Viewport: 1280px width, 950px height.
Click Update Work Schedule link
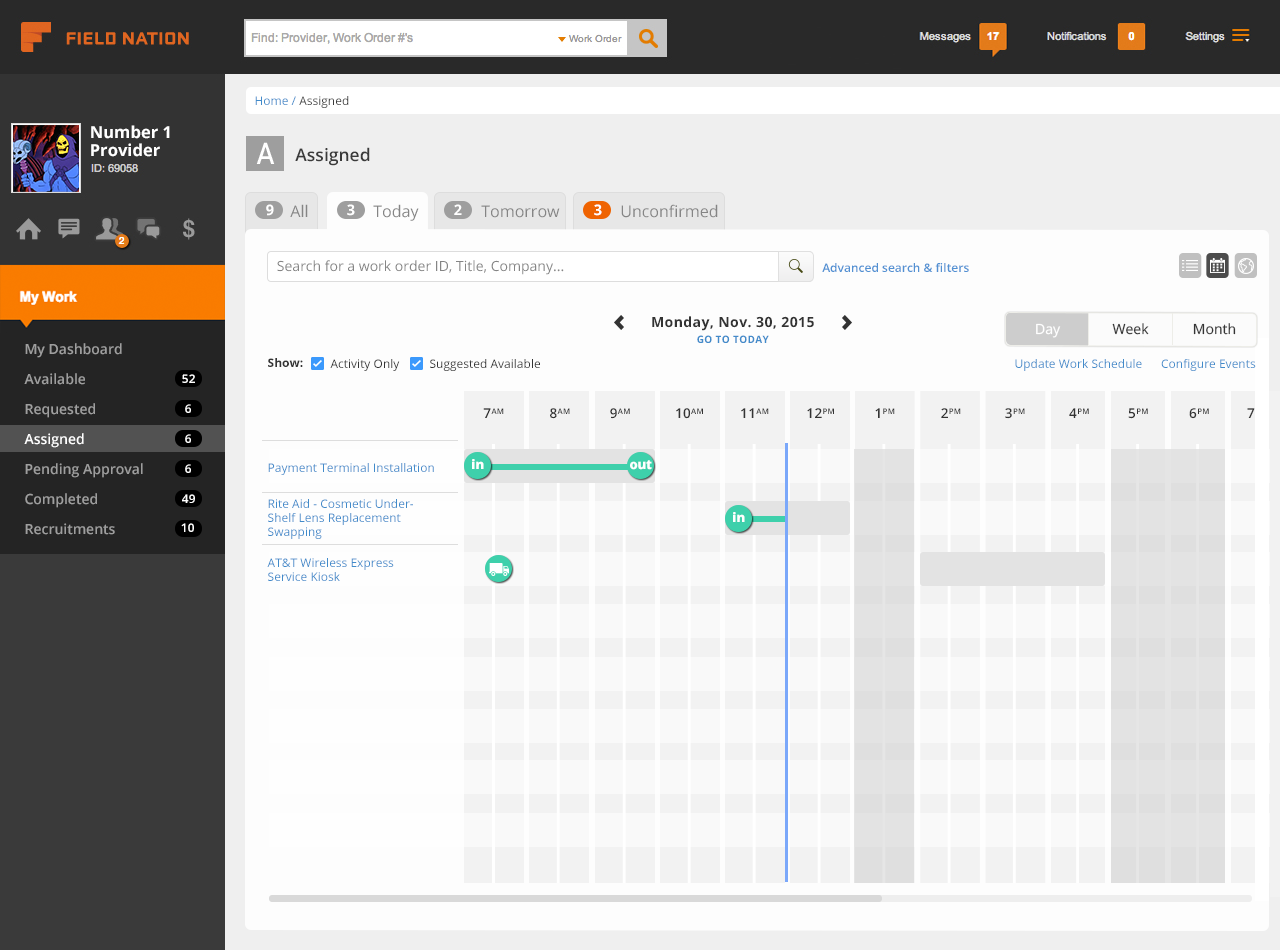(x=1078, y=364)
